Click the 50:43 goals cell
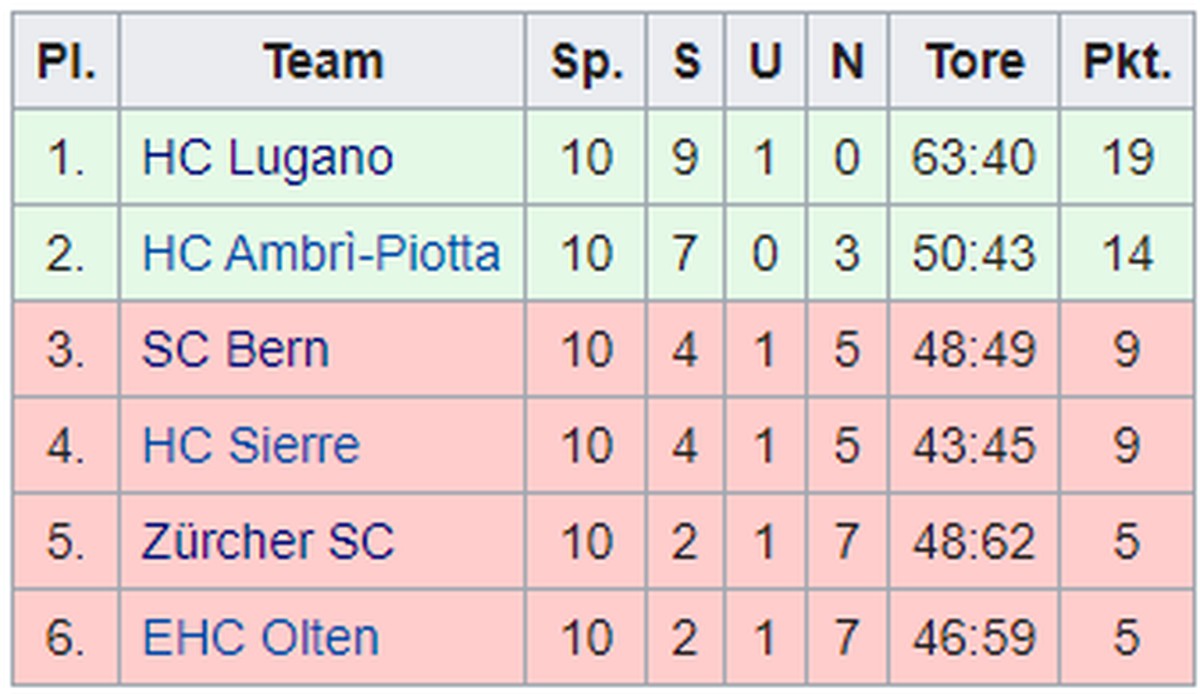 coord(974,254)
